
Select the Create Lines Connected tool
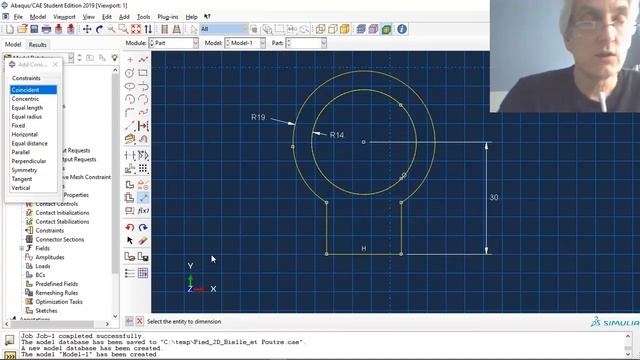[143, 60]
